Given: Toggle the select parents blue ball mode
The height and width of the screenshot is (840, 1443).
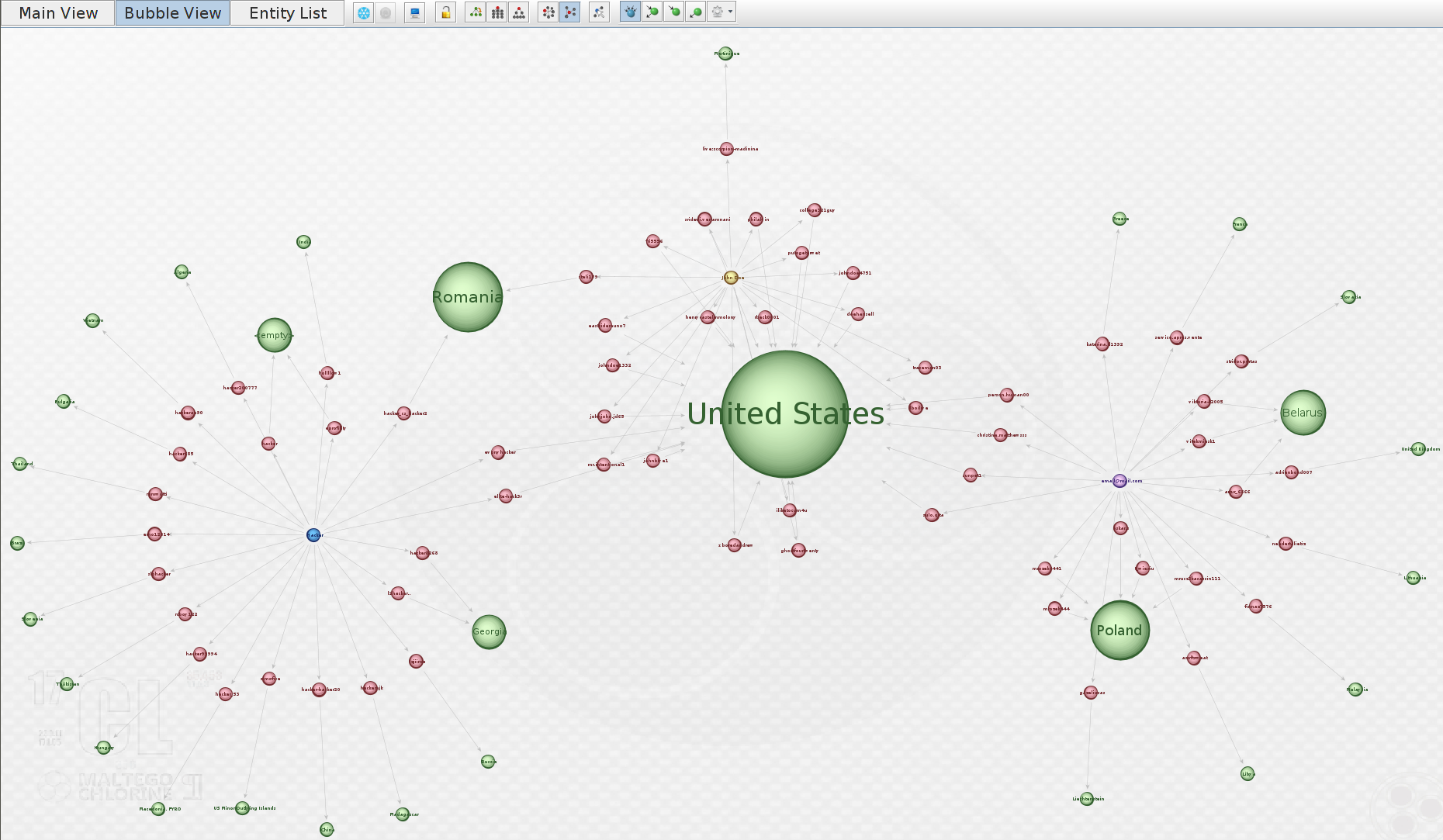Looking at the screenshot, I should point(628,12).
